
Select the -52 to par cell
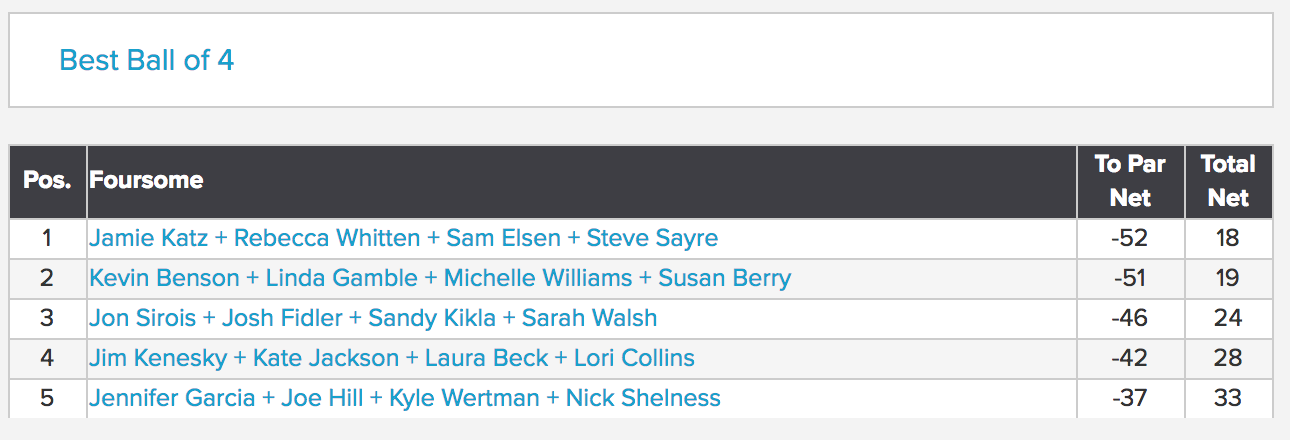pos(1130,238)
